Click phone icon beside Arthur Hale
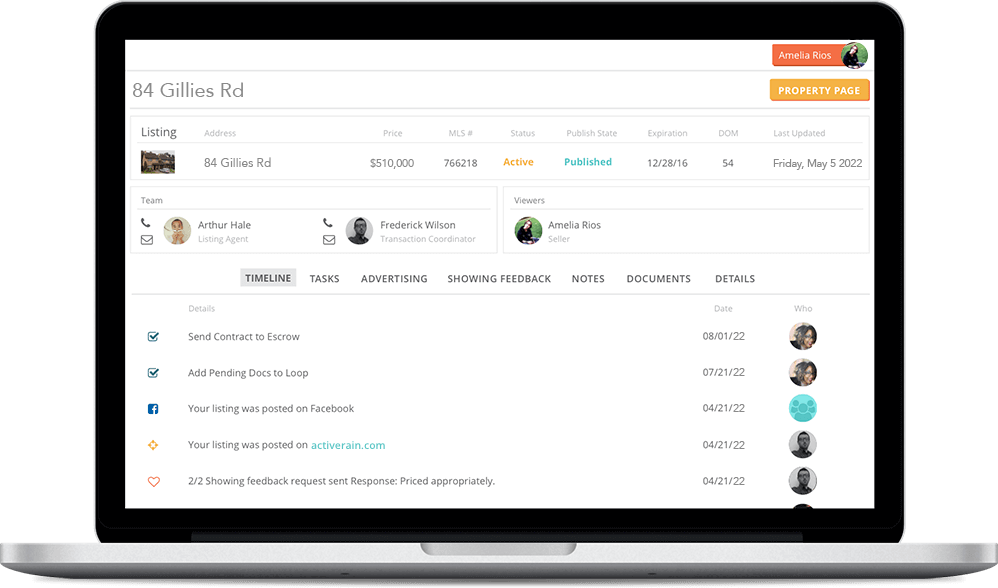 click(146, 224)
